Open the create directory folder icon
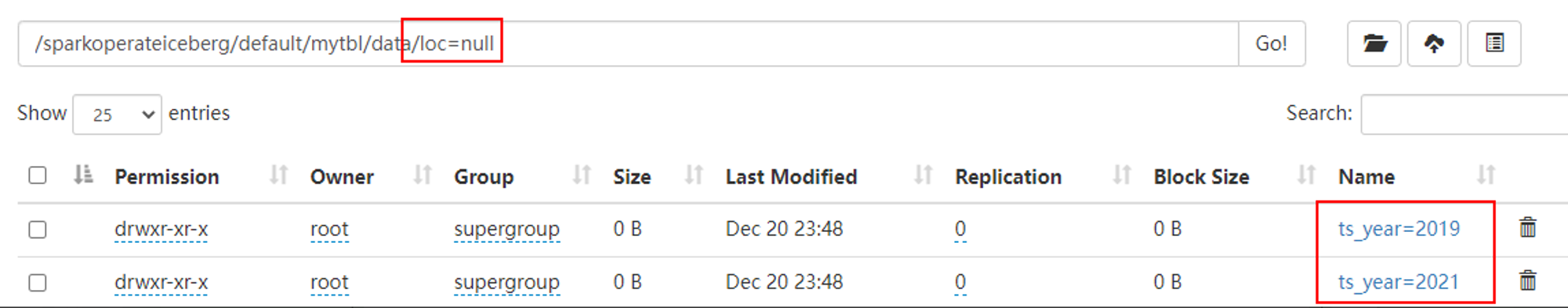This screenshot has width=1568, height=308. coord(1374,44)
